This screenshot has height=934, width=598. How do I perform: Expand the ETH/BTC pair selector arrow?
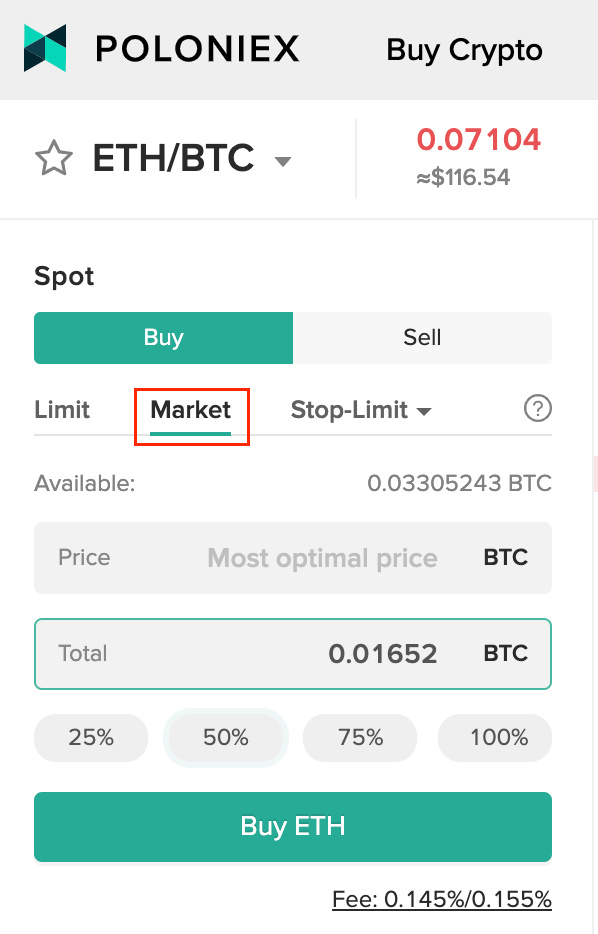pyautogui.click(x=282, y=161)
